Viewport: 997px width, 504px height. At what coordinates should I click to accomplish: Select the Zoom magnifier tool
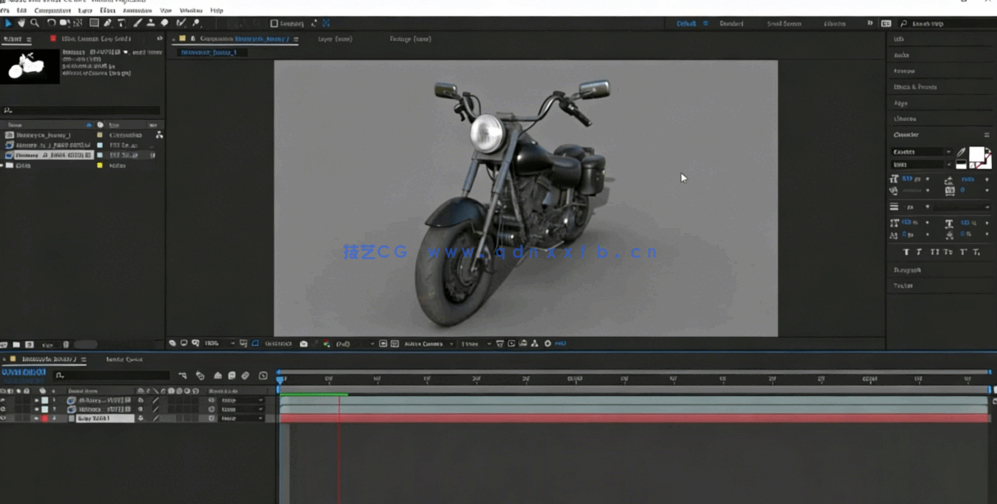point(35,23)
